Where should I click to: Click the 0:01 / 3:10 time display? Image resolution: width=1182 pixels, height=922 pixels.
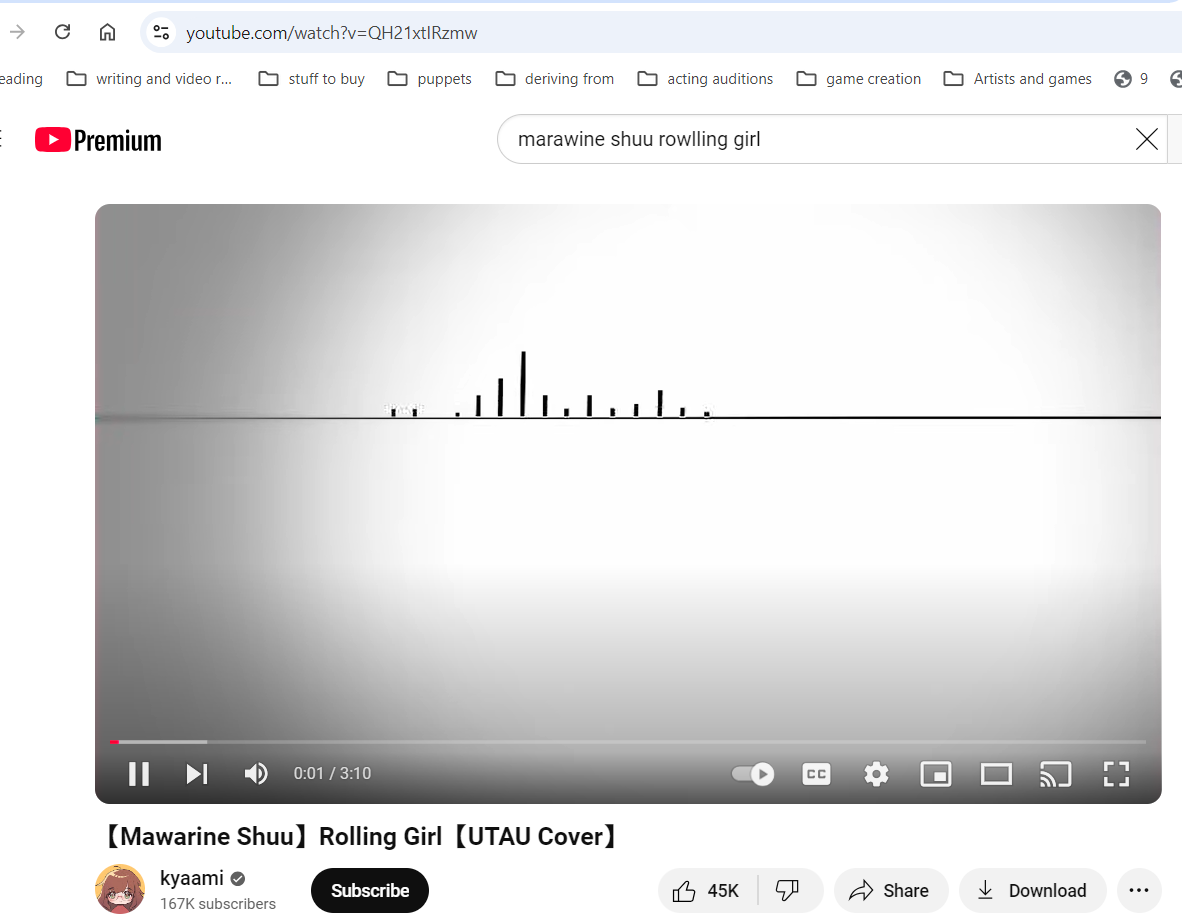click(332, 773)
